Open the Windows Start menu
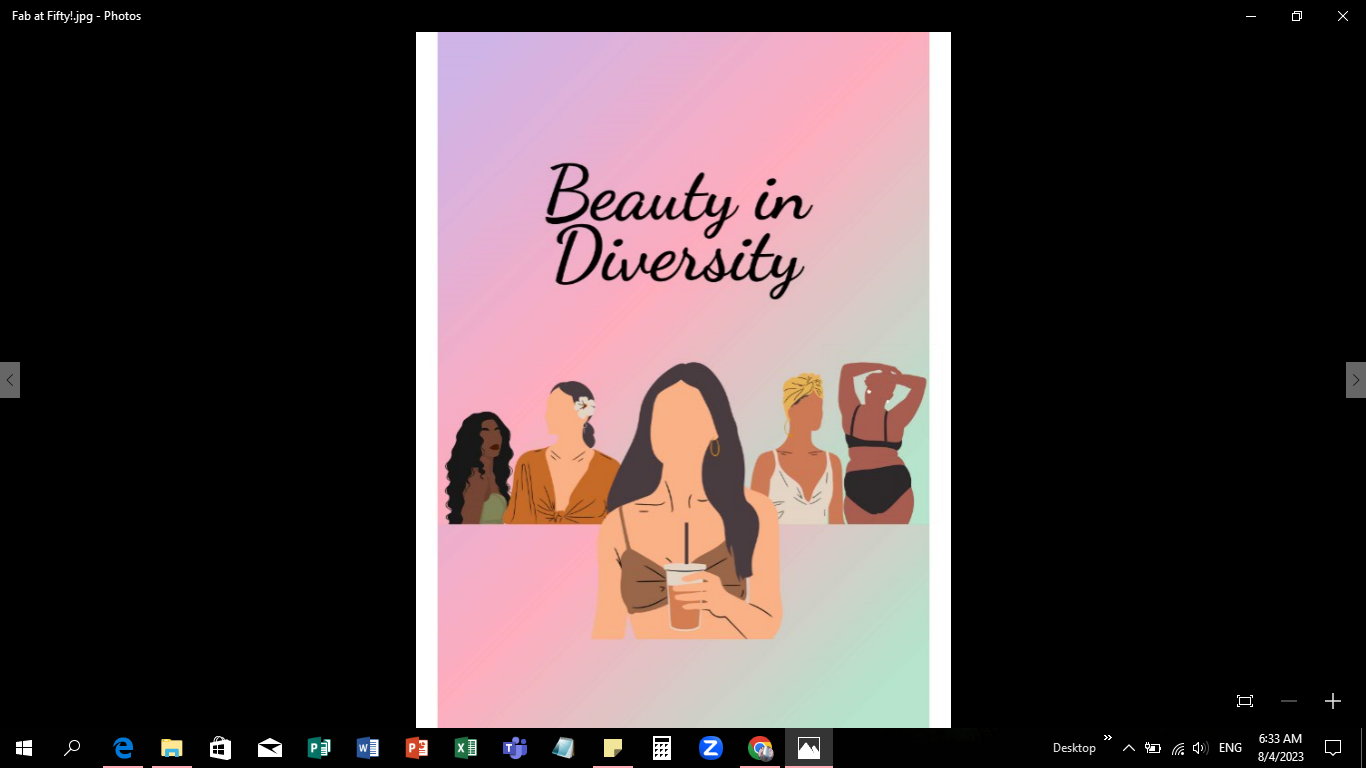This screenshot has width=1366, height=768. click(24, 747)
